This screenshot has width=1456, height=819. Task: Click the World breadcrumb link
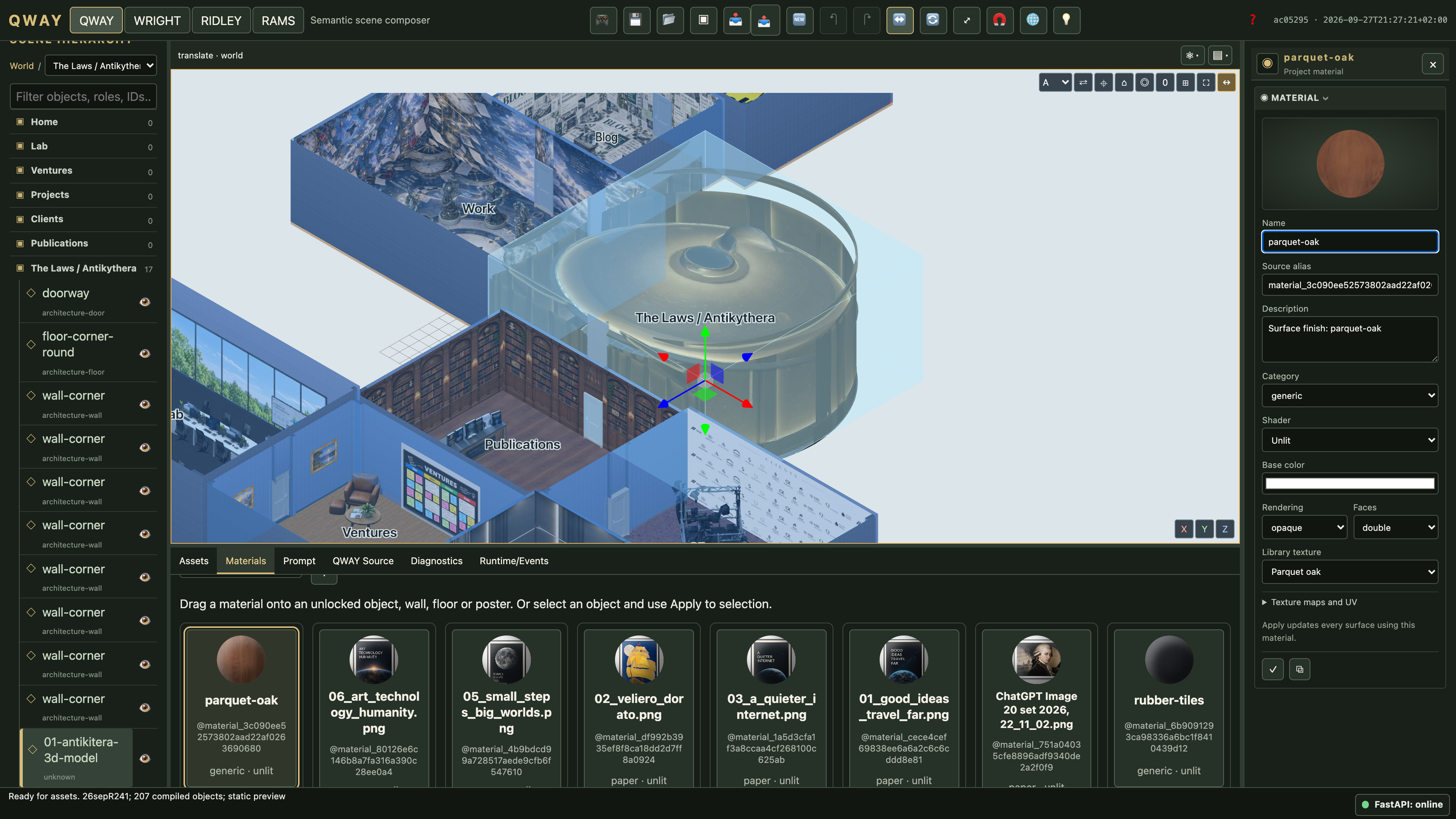tap(22, 66)
